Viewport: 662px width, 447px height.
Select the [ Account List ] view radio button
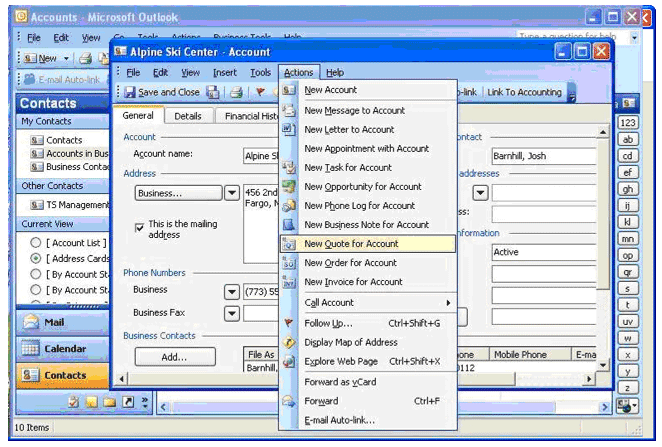click(37, 242)
